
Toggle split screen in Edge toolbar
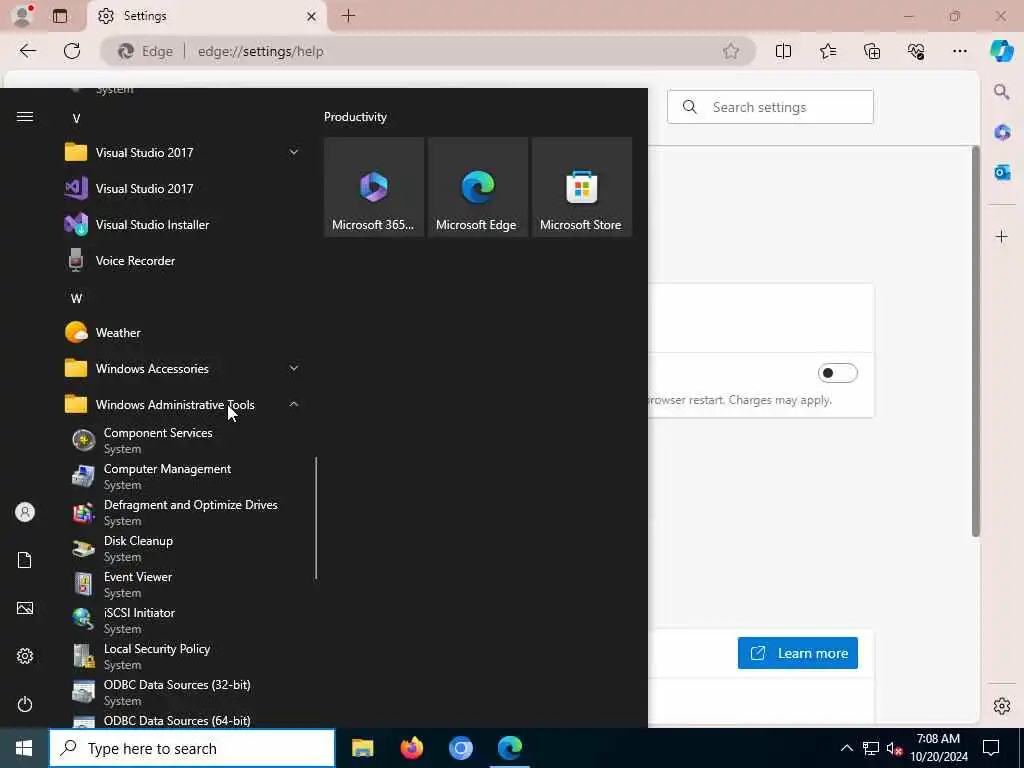[783, 51]
